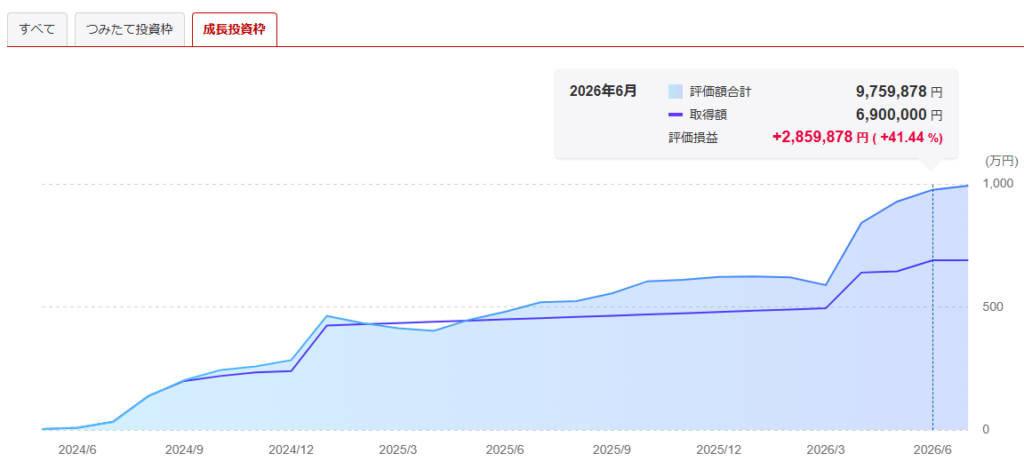Click the 2025/9 axis label
The height and width of the screenshot is (469, 1024).
point(612,451)
